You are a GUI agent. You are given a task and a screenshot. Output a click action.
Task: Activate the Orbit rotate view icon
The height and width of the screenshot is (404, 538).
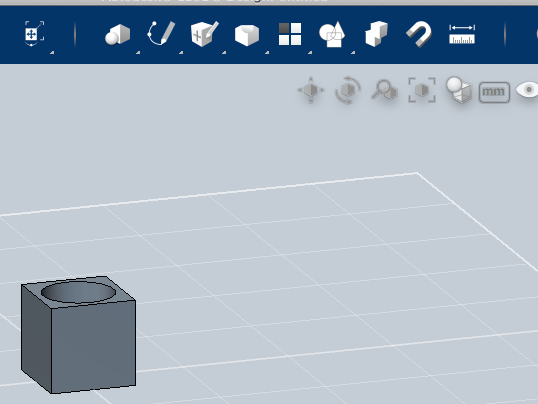pos(348,90)
